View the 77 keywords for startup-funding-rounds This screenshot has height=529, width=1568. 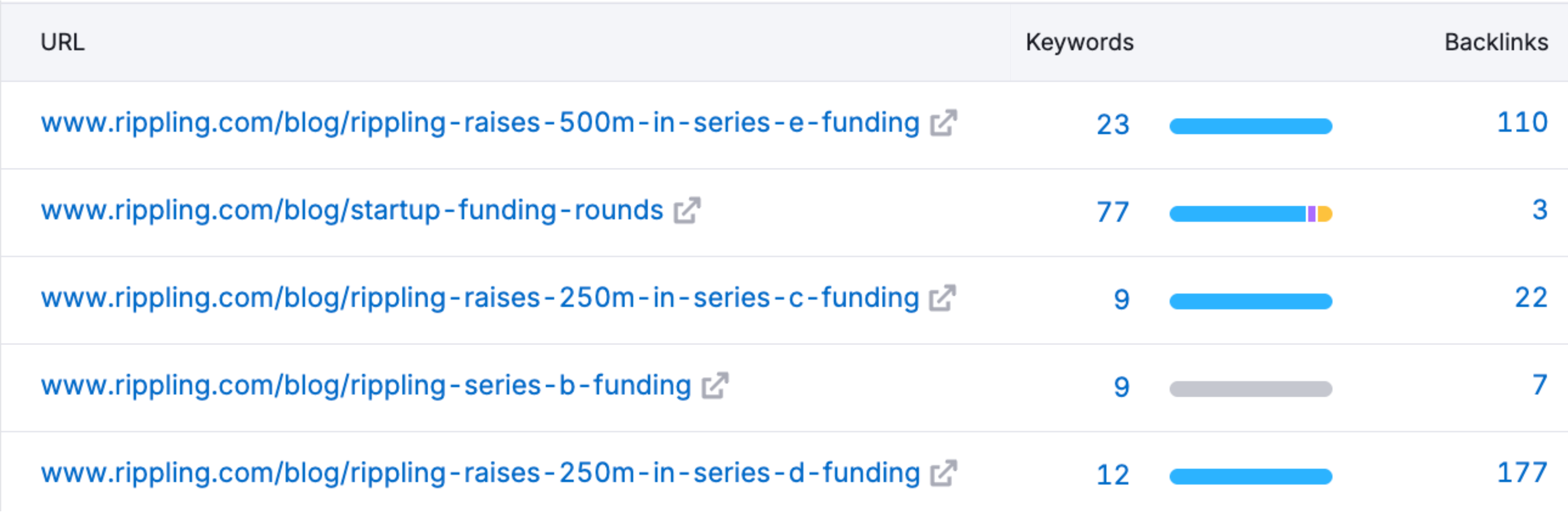coord(1113,213)
